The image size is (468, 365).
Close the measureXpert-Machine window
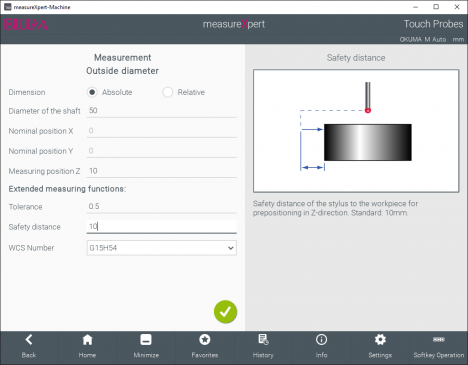(457, 7)
